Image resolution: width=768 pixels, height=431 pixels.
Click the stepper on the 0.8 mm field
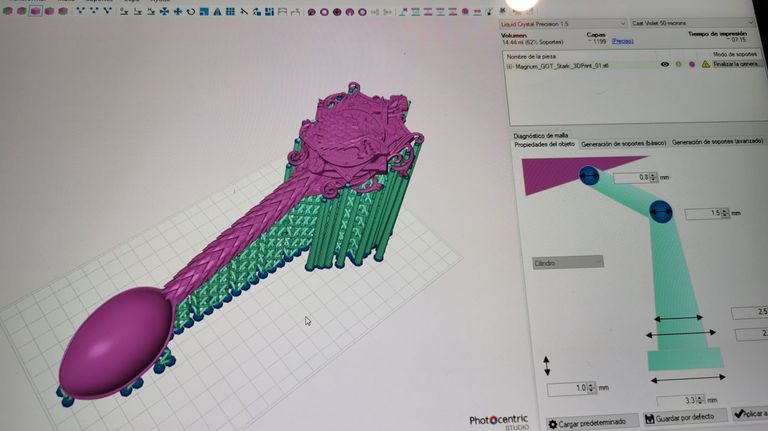653,177
